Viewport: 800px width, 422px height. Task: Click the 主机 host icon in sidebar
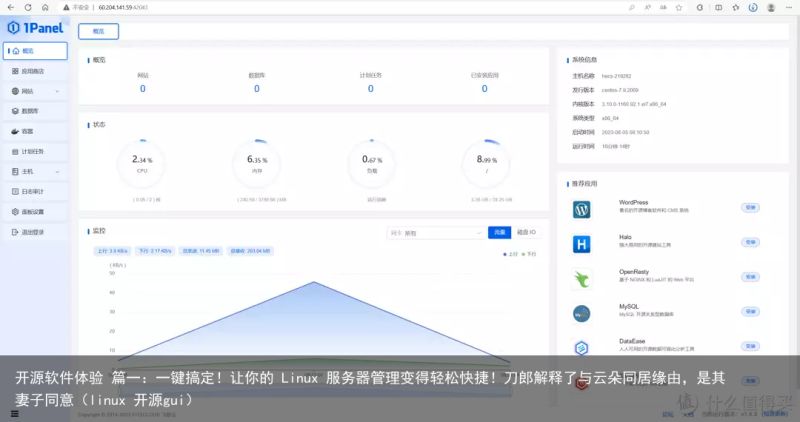[15, 171]
